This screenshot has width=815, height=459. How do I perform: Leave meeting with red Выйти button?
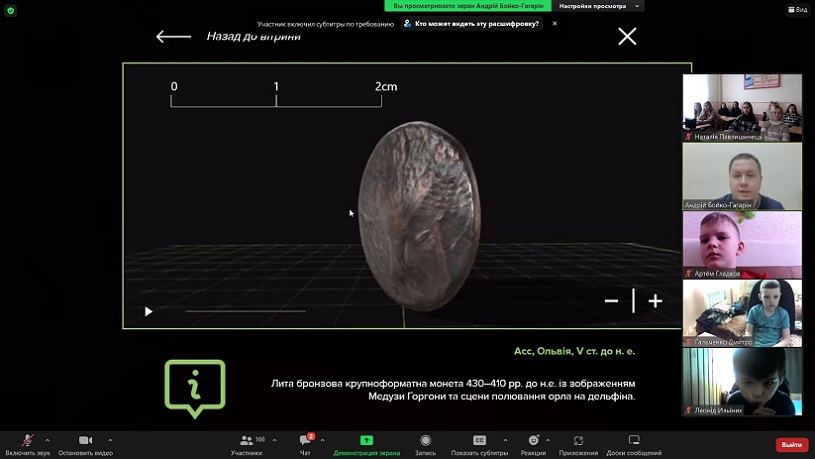coord(791,444)
